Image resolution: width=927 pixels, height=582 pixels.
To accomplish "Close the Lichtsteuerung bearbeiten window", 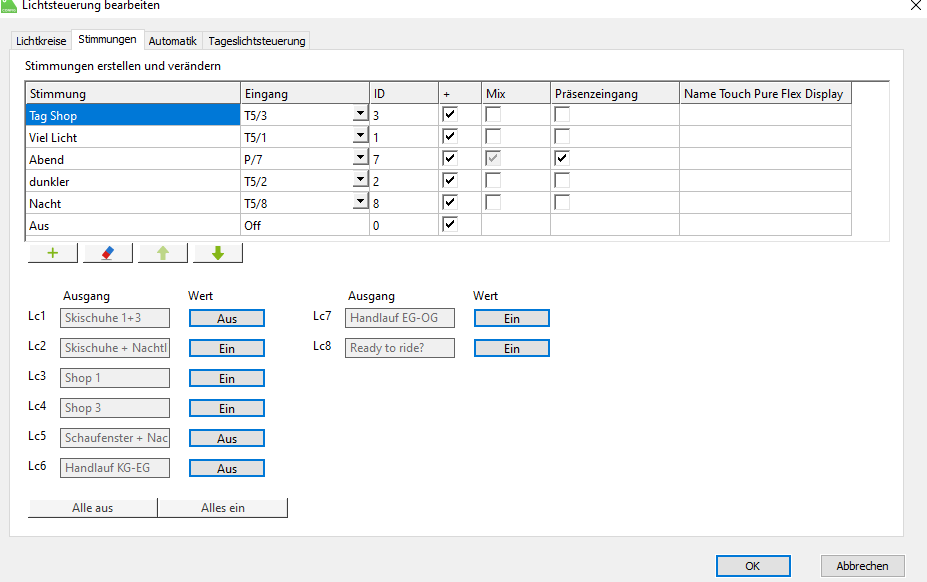I will click(916, 6).
